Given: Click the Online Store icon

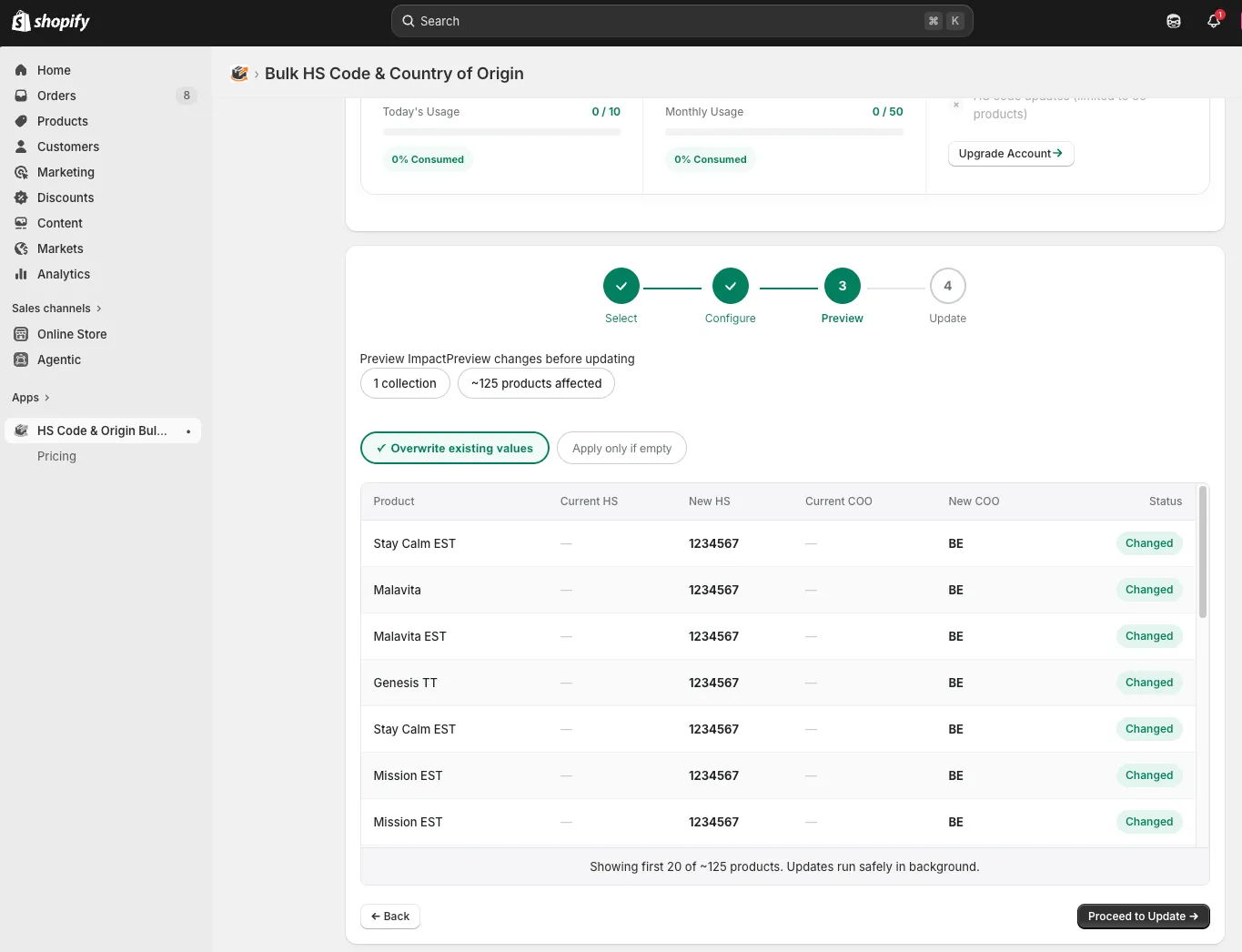Looking at the screenshot, I should point(21,334).
